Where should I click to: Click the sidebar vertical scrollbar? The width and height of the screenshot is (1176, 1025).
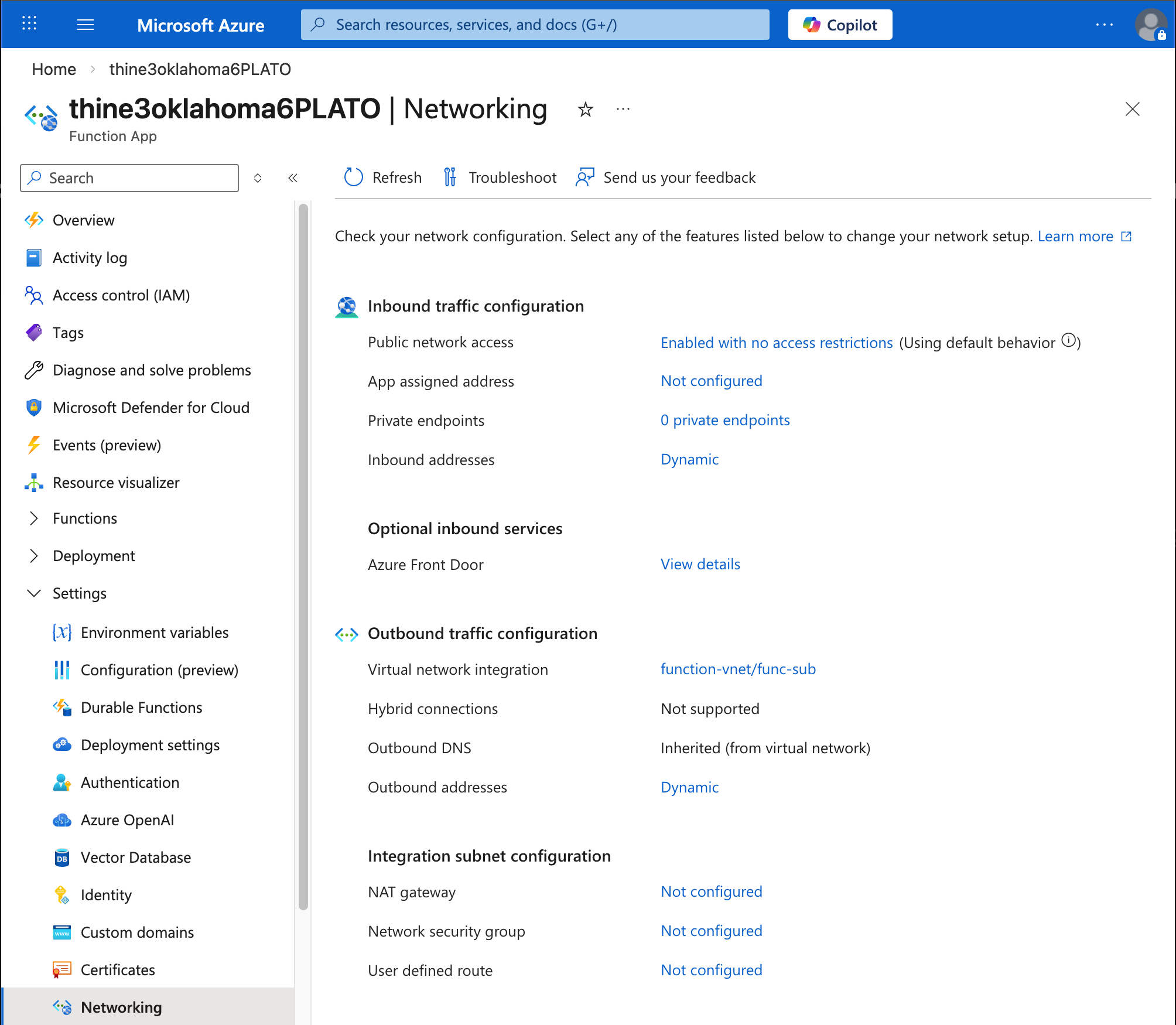pos(303,556)
